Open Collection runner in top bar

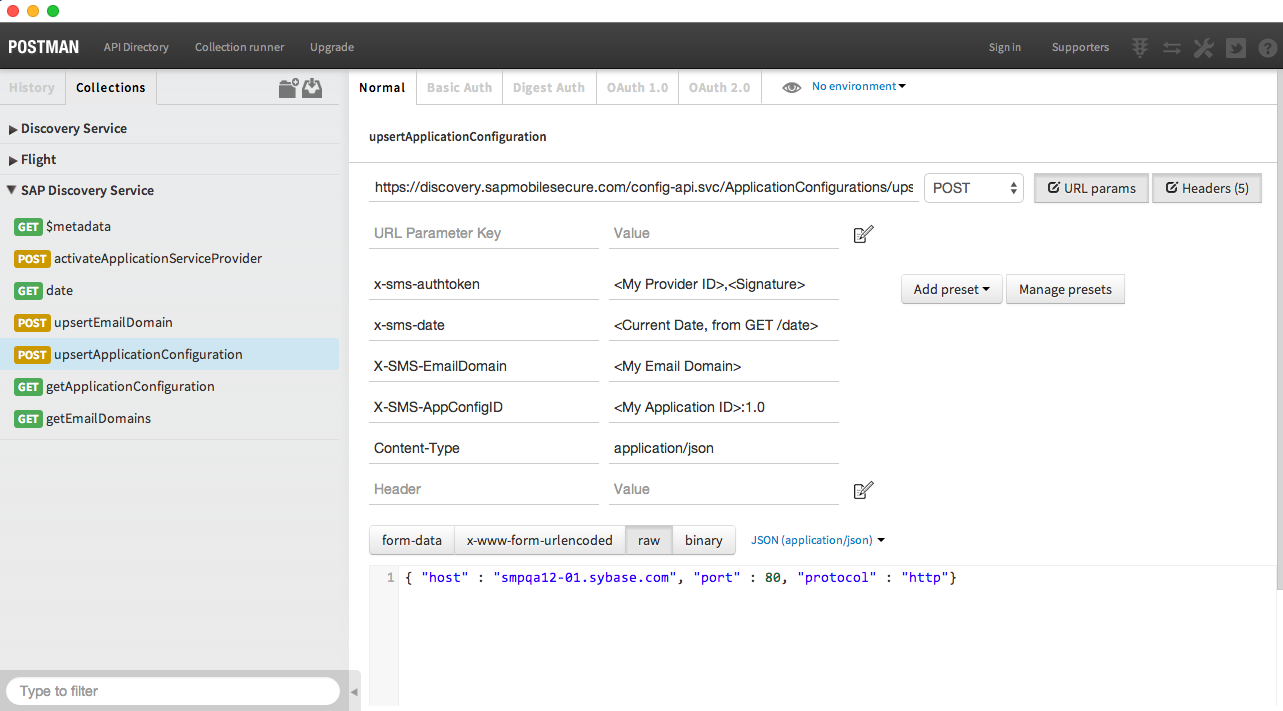tap(239, 47)
